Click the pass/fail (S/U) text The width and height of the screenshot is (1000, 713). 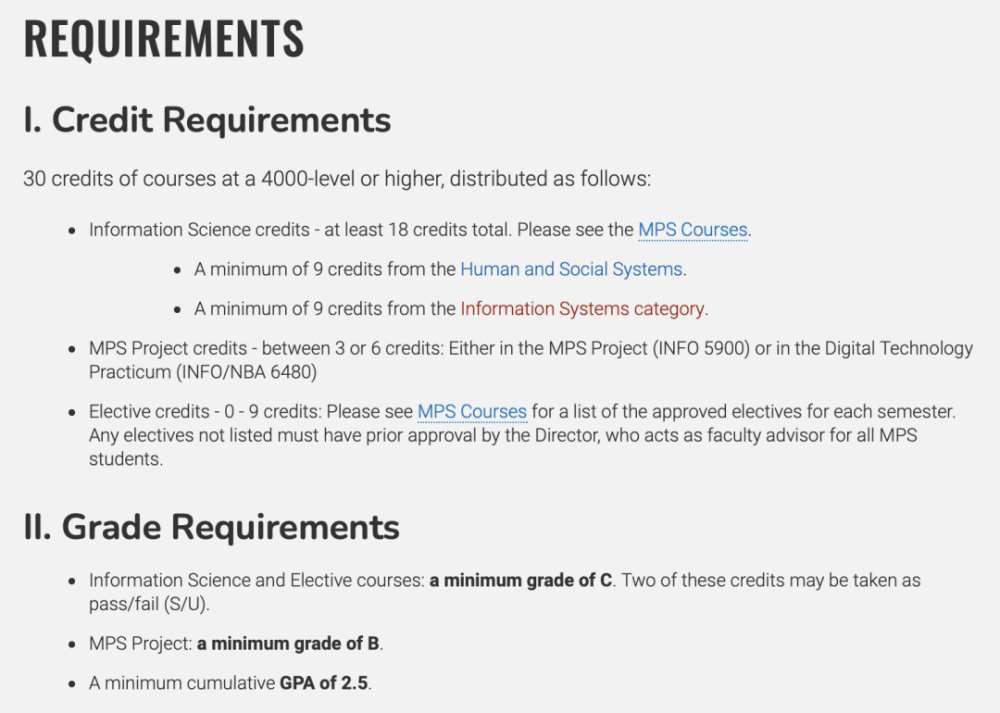[x=149, y=604]
